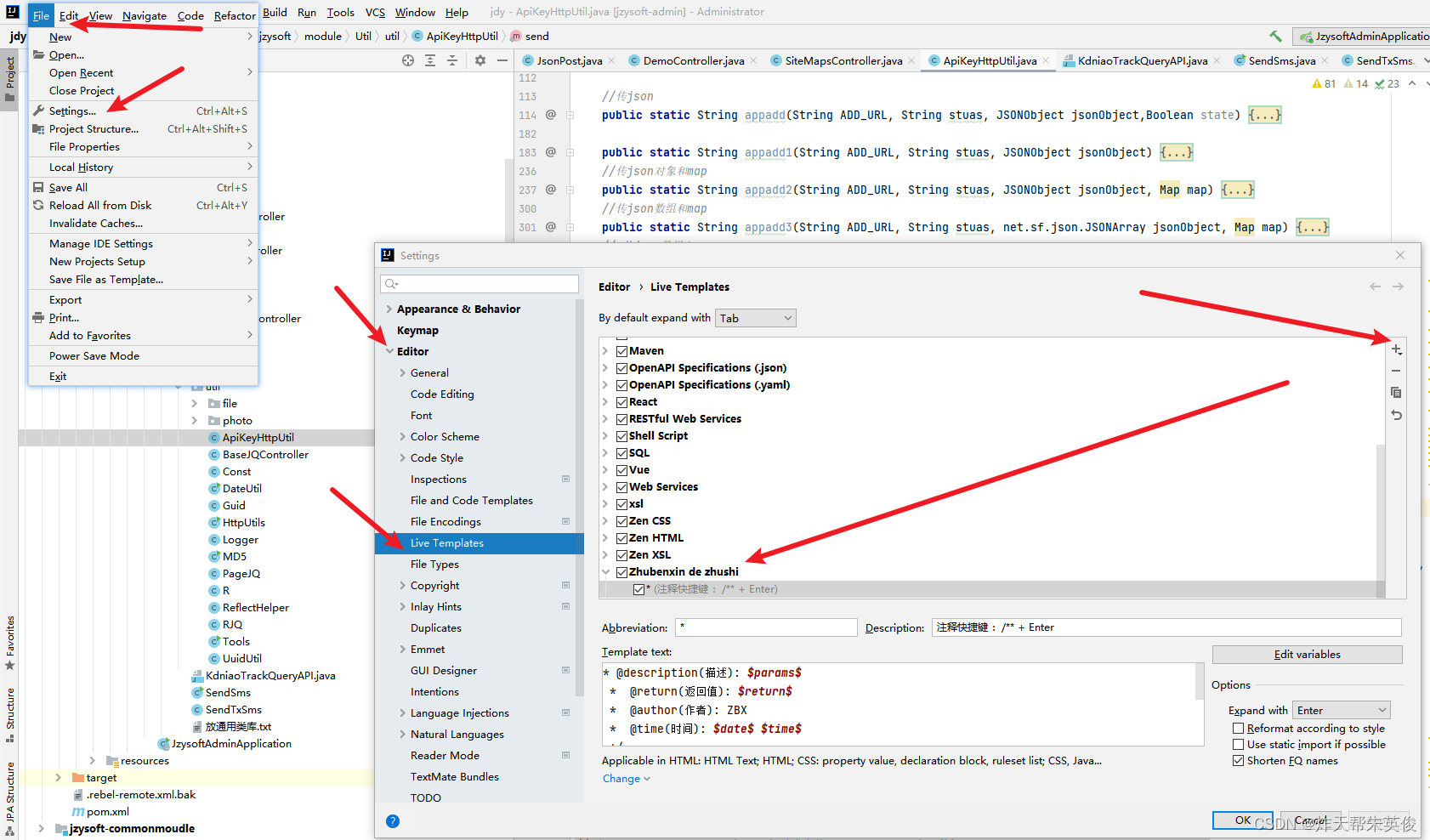Click the forward navigation arrow in Settings
The height and width of the screenshot is (840, 1430).
[x=1398, y=287]
